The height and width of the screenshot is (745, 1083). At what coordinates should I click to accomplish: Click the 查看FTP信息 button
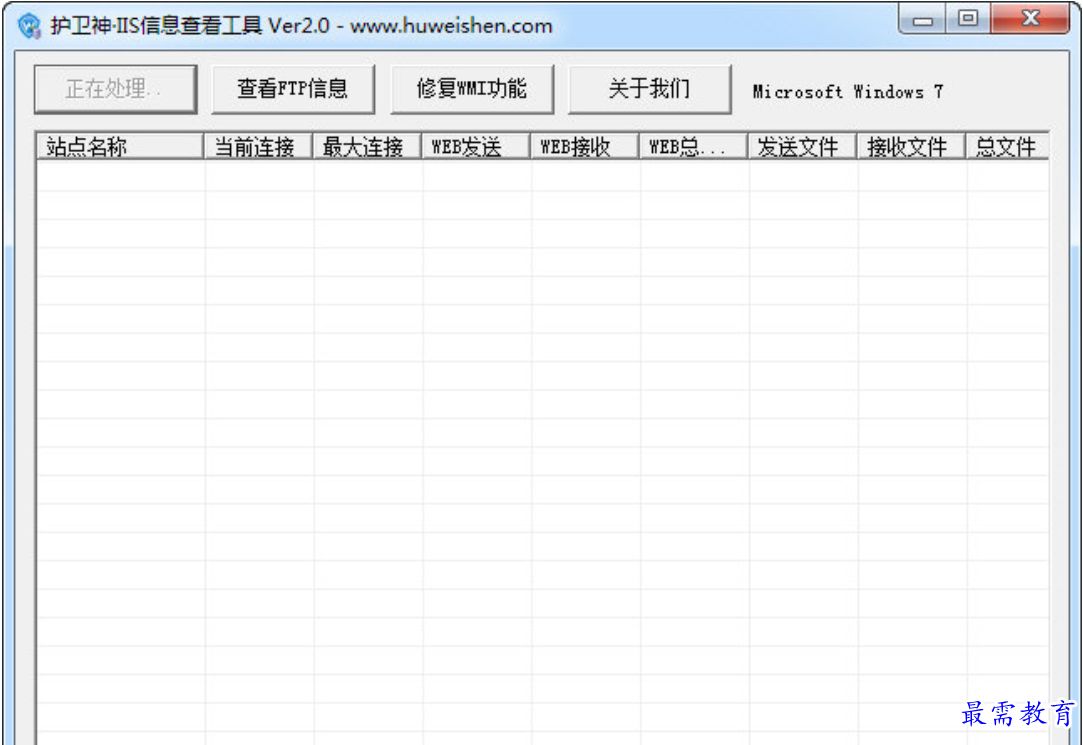click(x=292, y=88)
